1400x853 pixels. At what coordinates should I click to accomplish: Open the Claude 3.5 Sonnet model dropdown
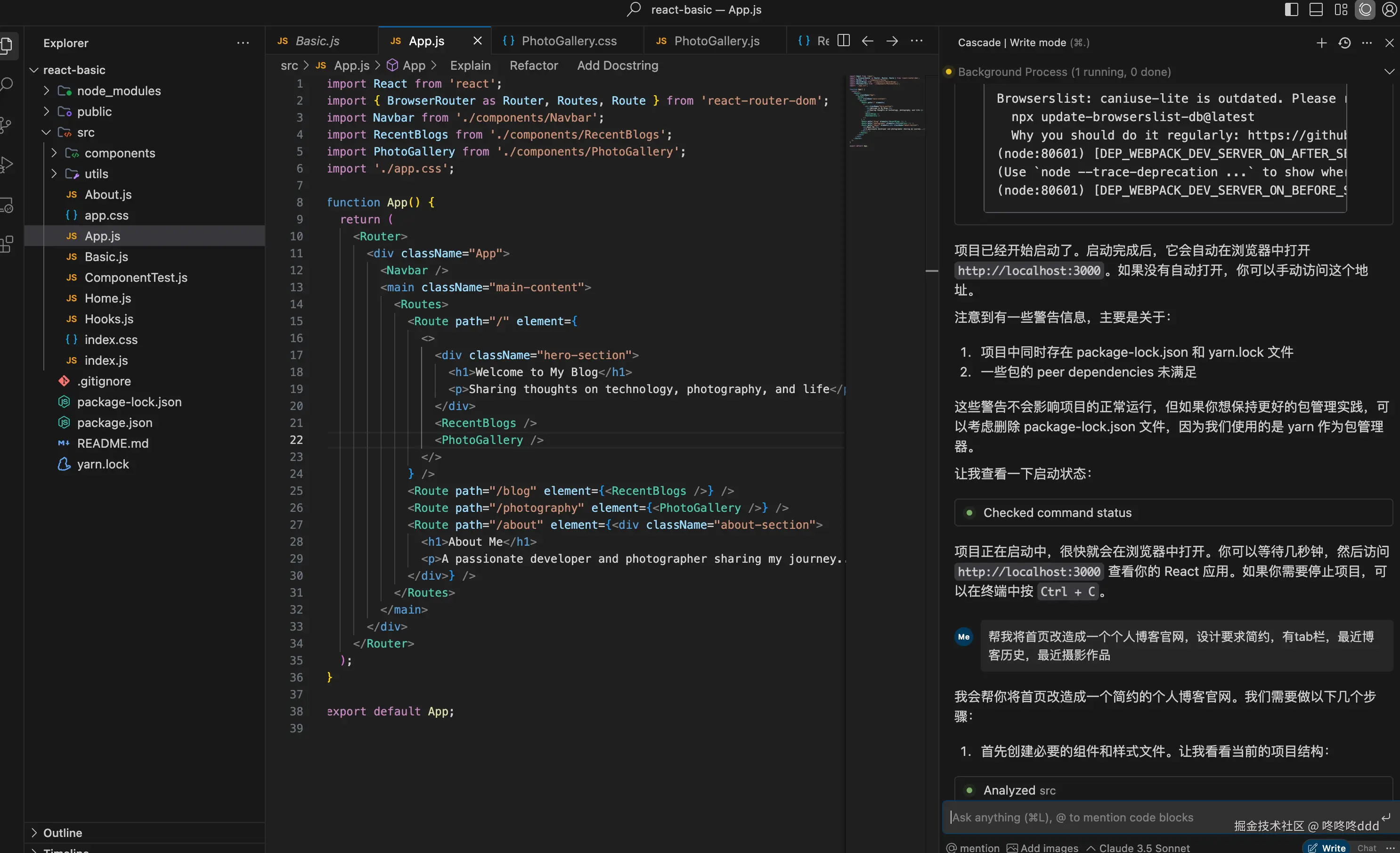click(1138, 847)
